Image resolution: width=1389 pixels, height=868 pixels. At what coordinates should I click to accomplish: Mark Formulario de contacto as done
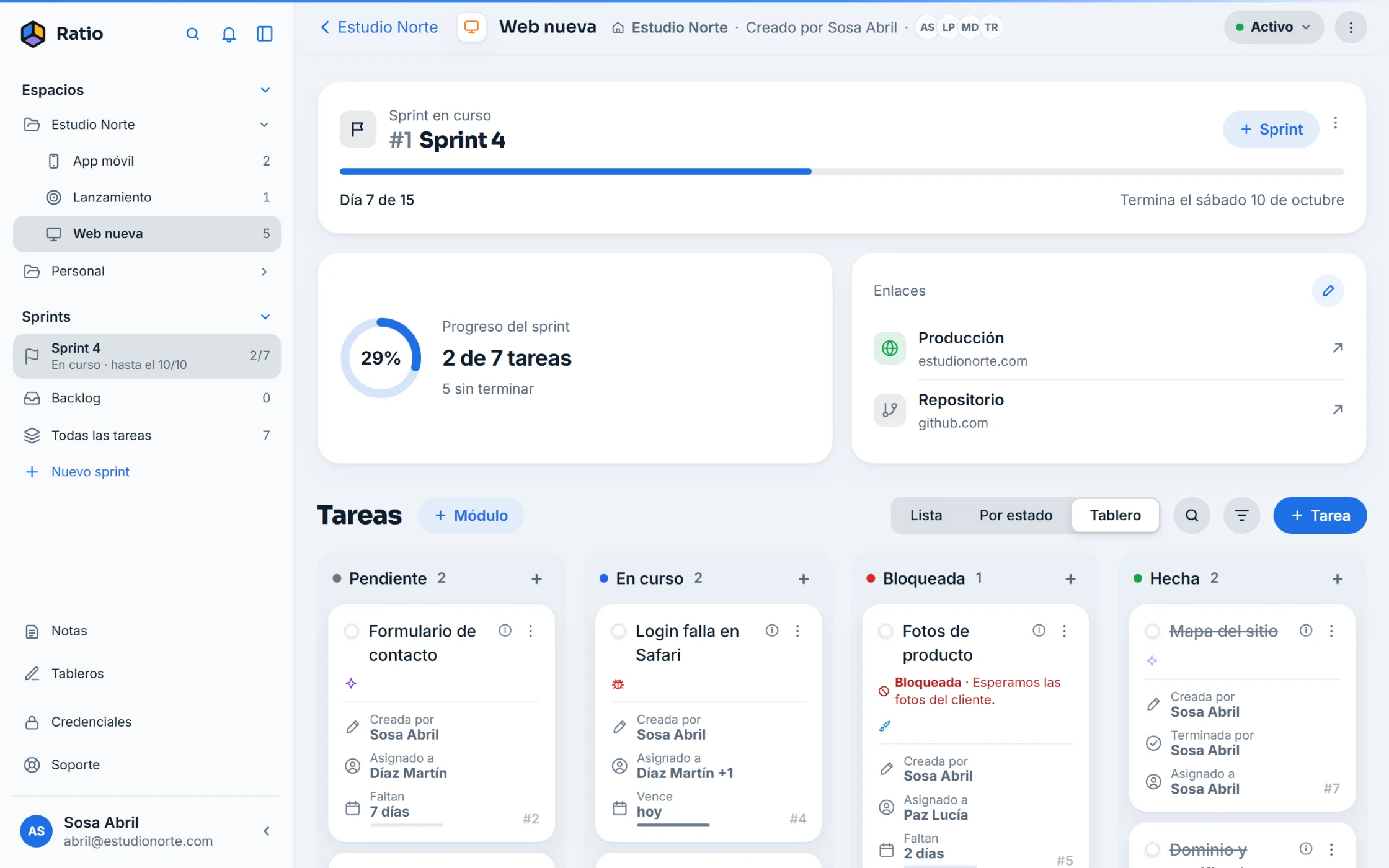coord(352,631)
